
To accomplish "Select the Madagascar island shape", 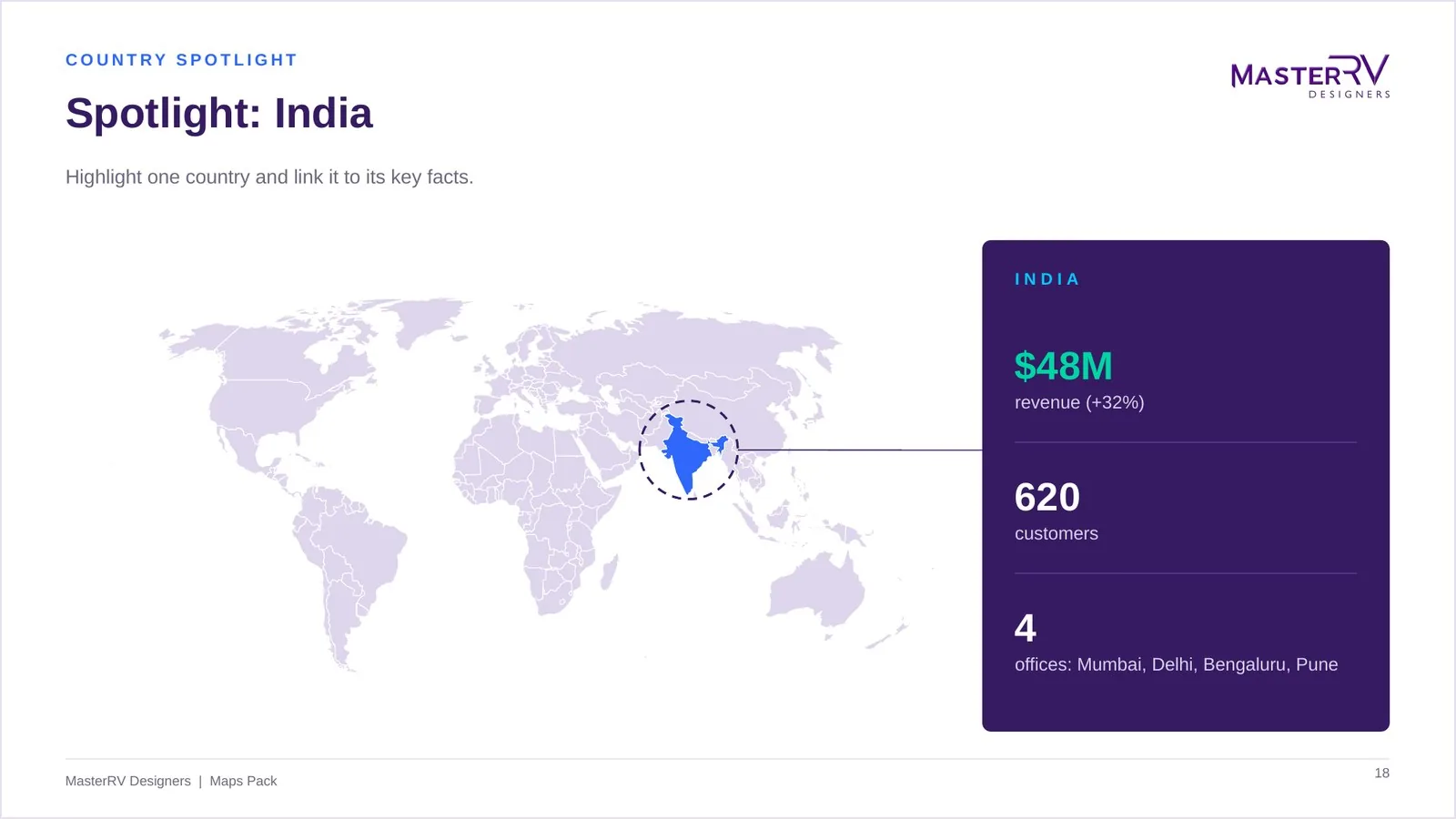I will pos(610,571).
